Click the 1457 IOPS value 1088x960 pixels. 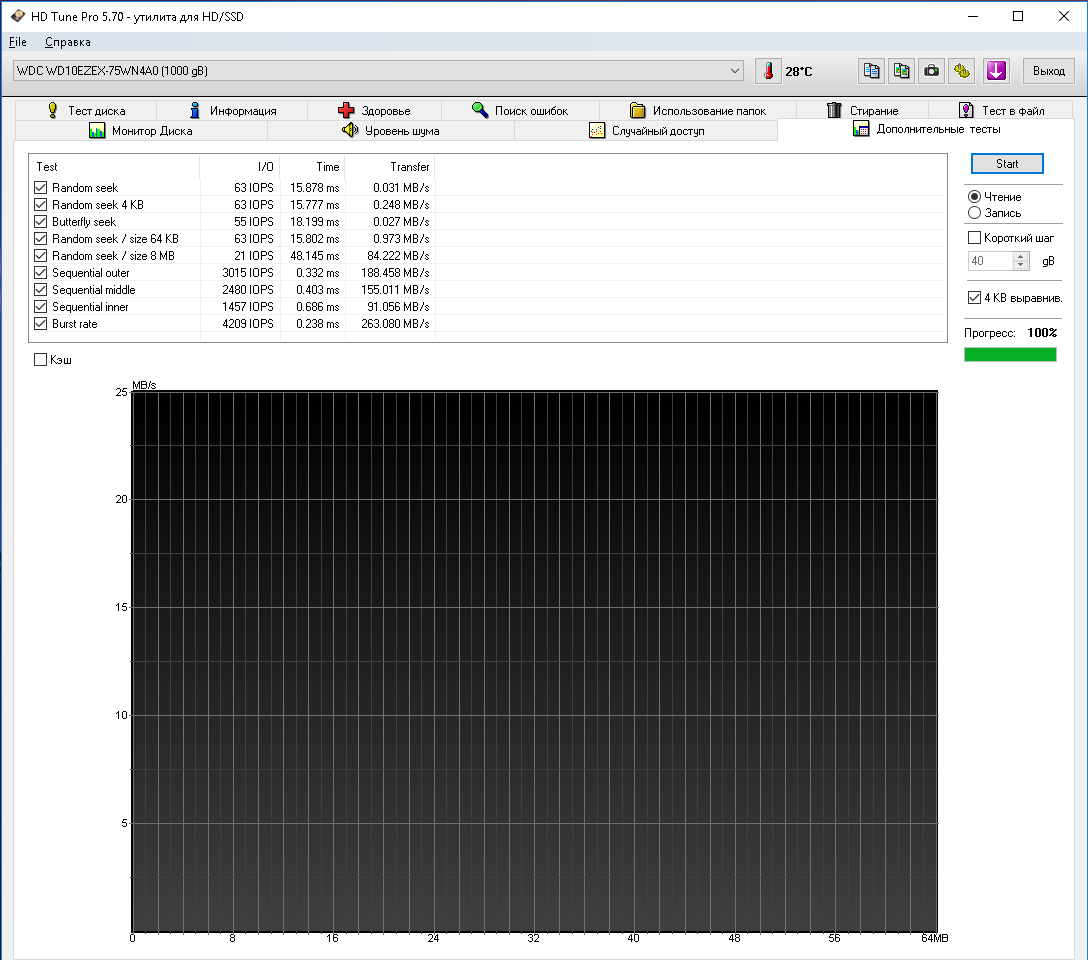click(x=248, y=307)
